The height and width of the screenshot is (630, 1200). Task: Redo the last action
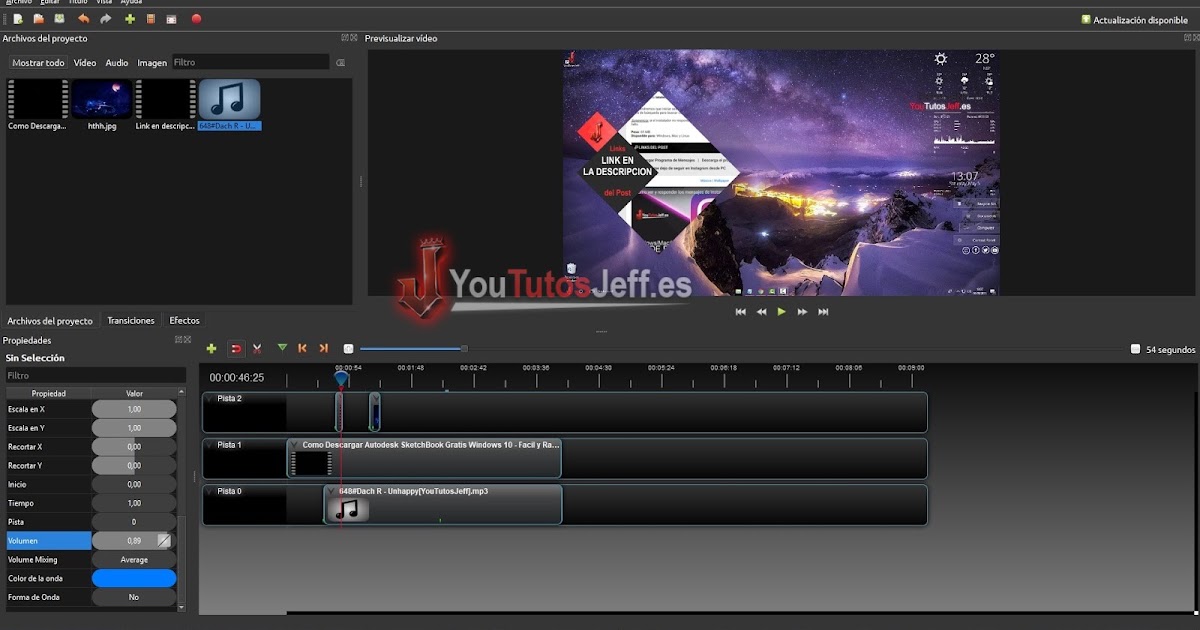click(x=106, y=18)
